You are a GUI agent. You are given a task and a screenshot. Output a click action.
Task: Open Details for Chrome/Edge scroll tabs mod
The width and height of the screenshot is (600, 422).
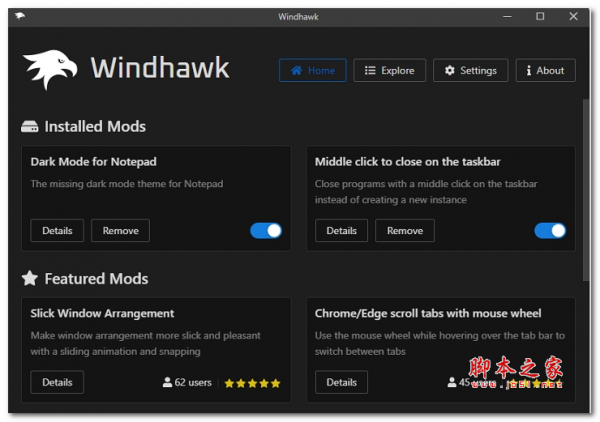click(x=341, y=382)
